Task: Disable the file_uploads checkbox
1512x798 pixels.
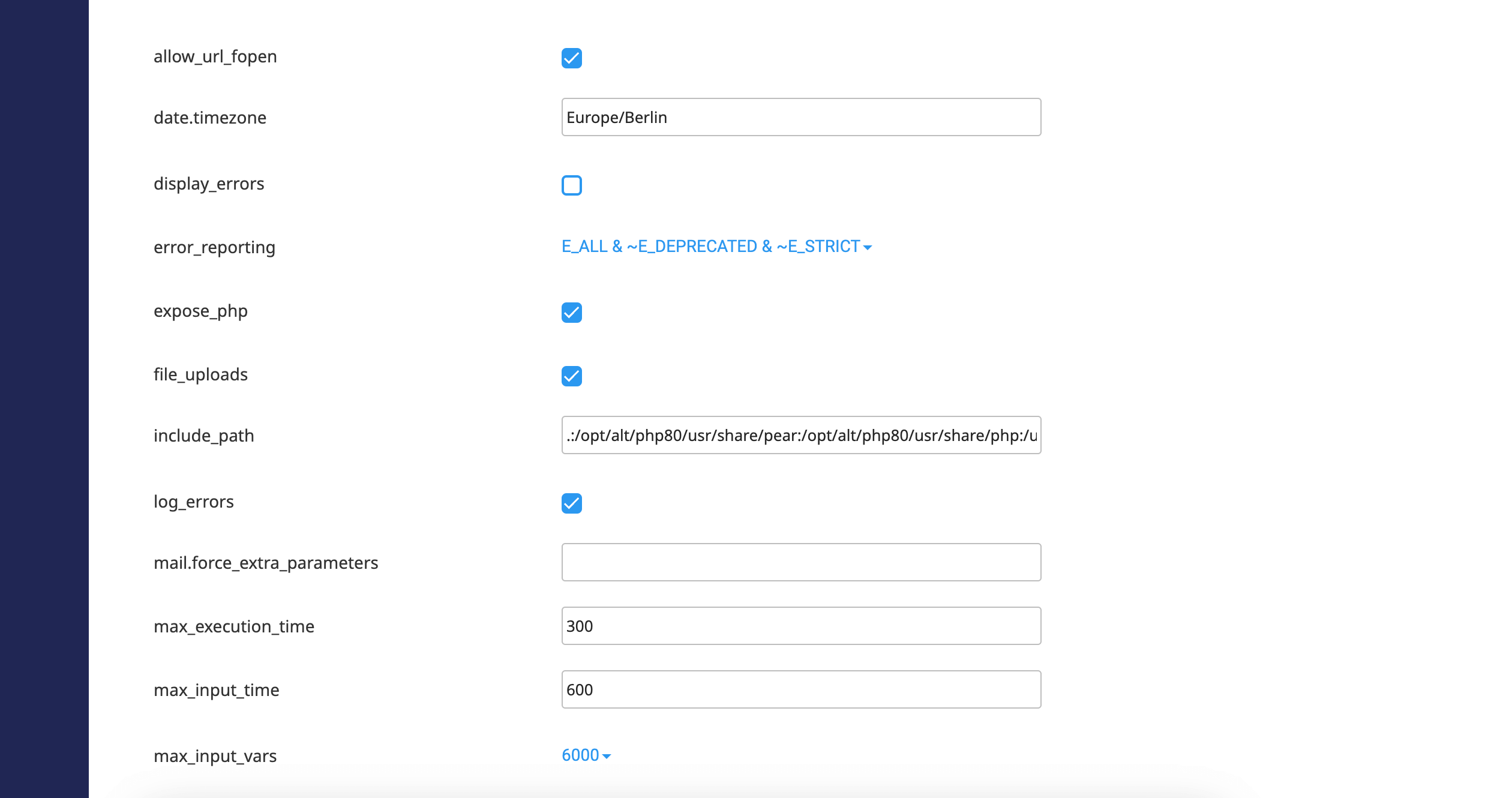Action: point(571,376)
